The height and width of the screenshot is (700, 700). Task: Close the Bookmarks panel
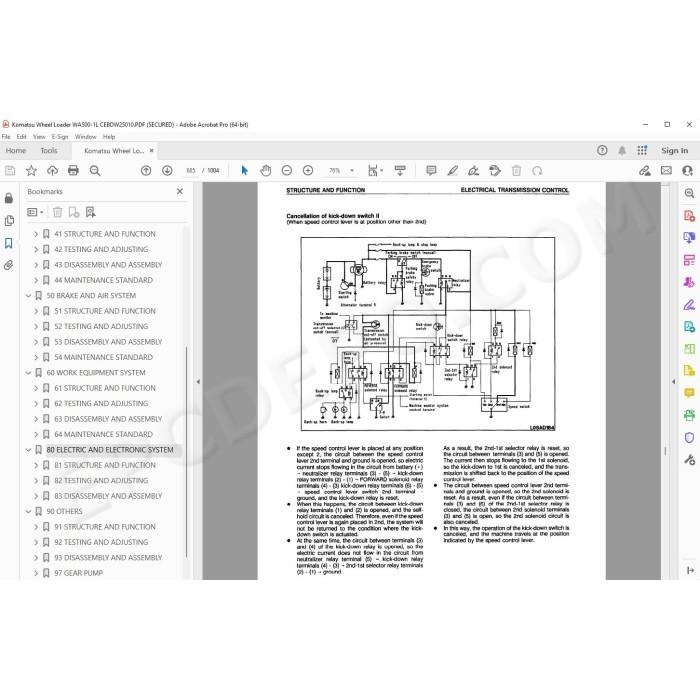[x=180, y=192]
